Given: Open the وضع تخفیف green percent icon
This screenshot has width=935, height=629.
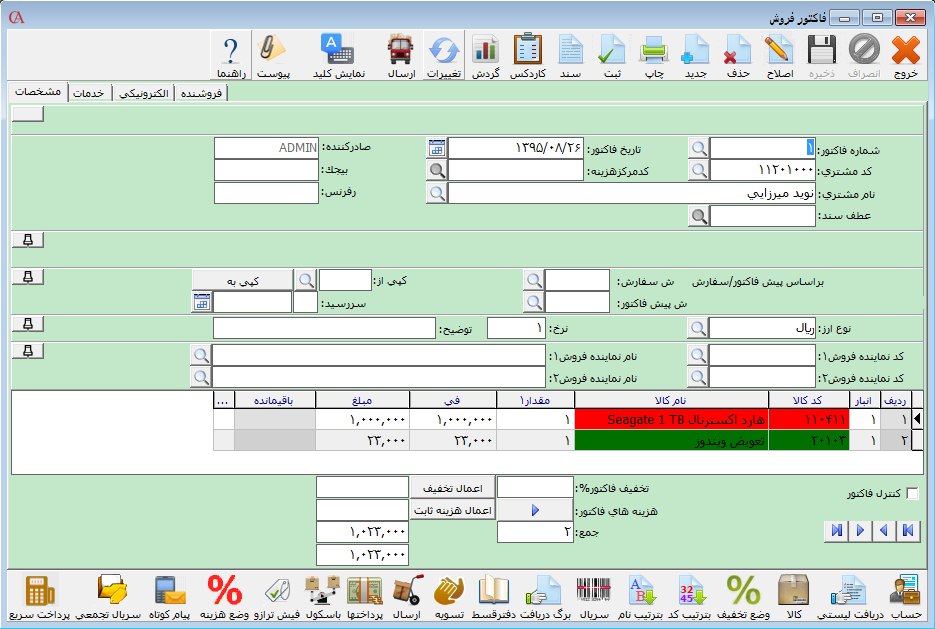Looking at the screenshot, I should (743, 597).
